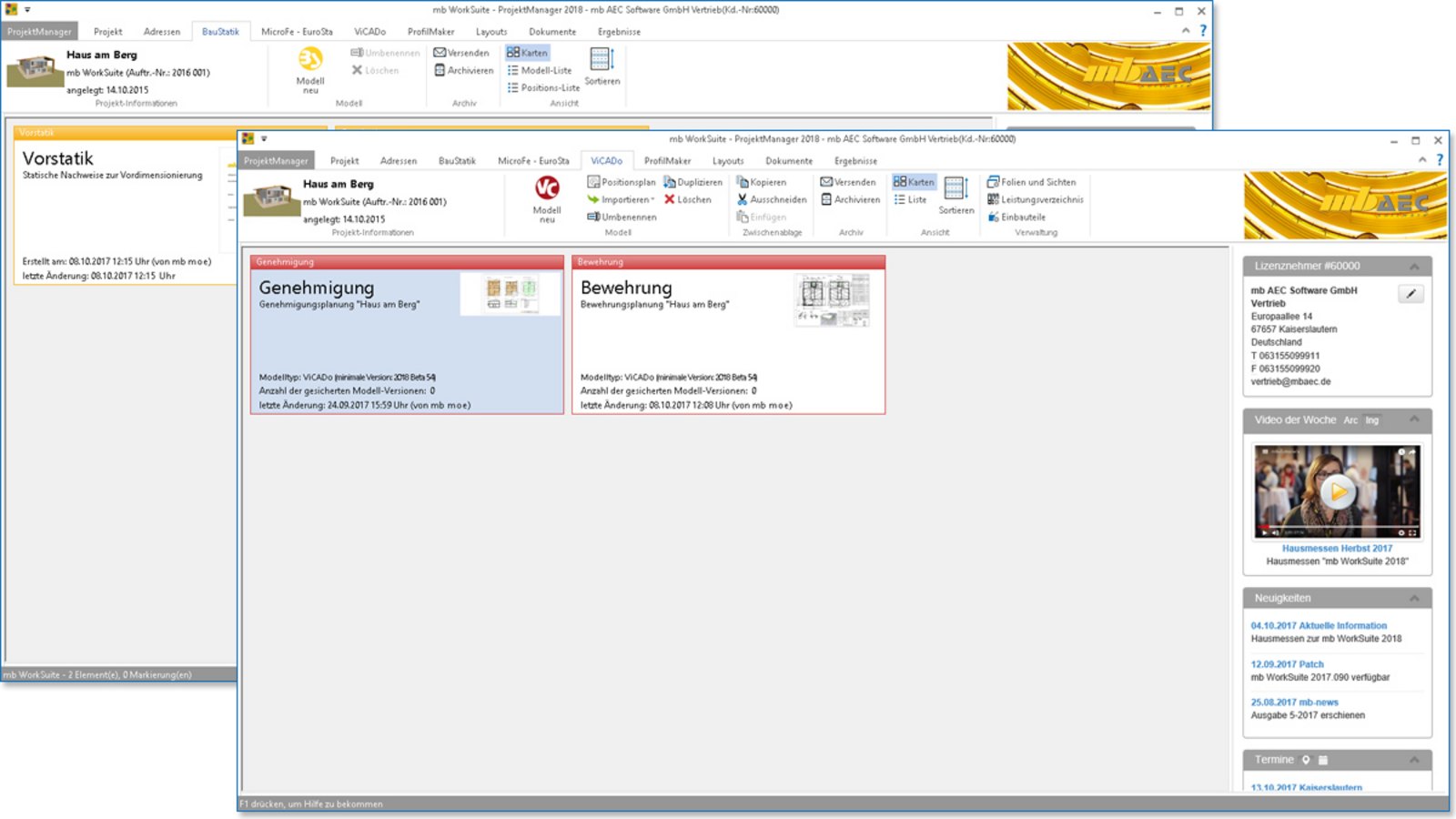The width and height of the screenshot is (1456, 819).
Task: Open the Importieren dropdown
Action: pos(622,199)
